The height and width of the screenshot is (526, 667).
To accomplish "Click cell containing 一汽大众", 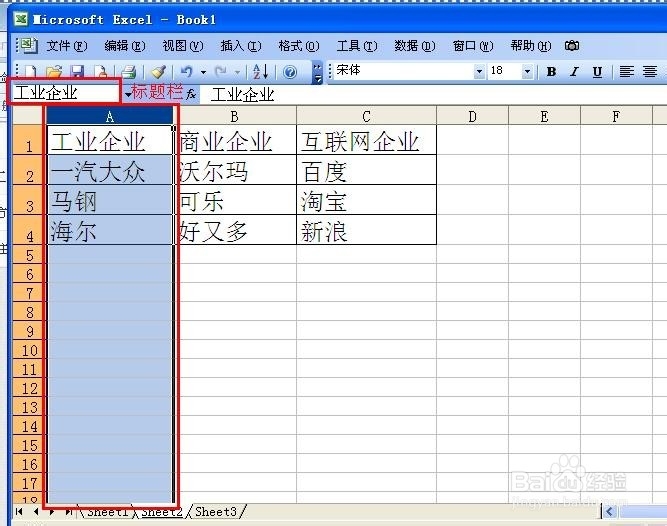I will pyautogui.click(x=110, y=170).
